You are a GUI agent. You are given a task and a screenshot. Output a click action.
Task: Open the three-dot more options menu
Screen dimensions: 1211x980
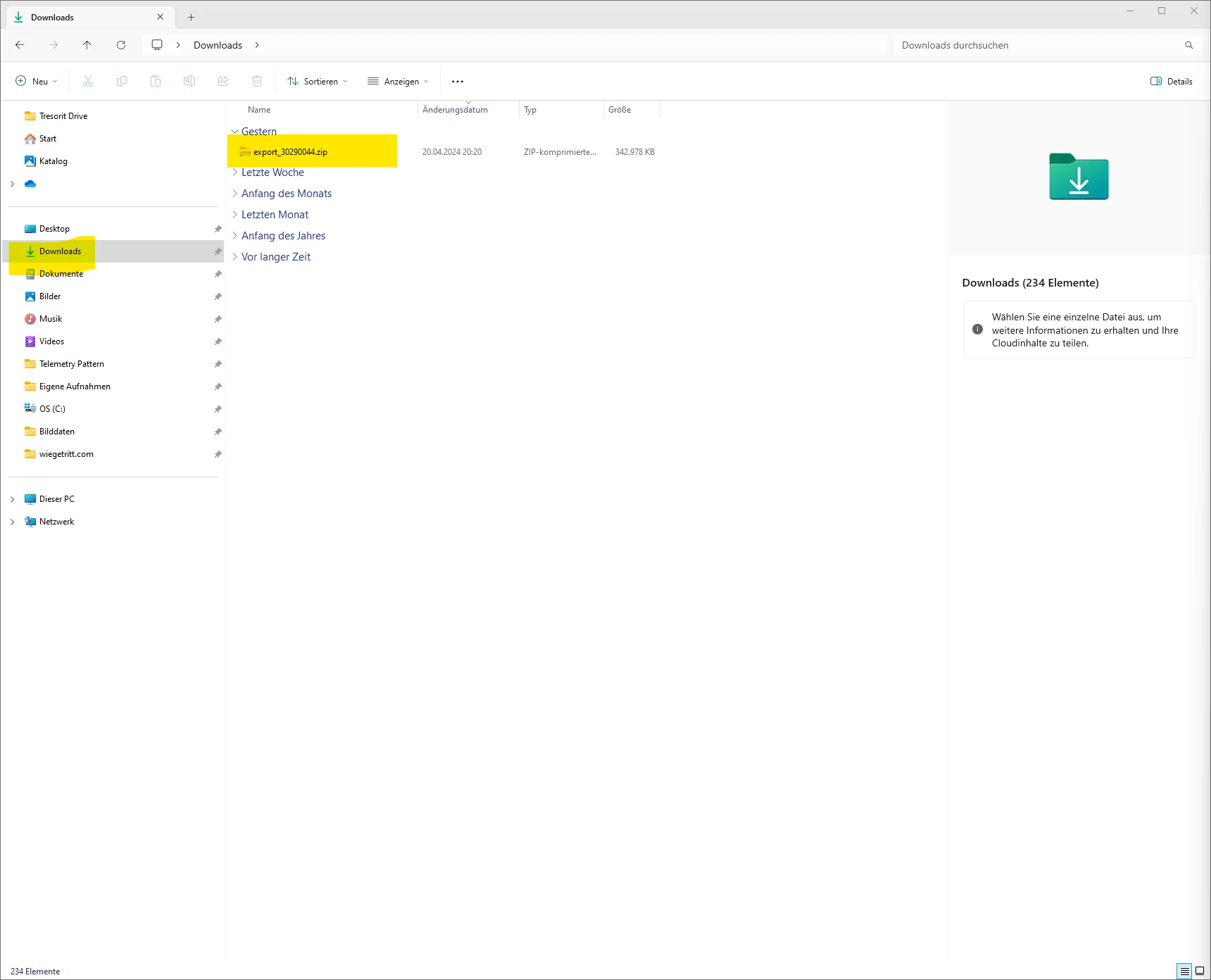tap(458, 82)
